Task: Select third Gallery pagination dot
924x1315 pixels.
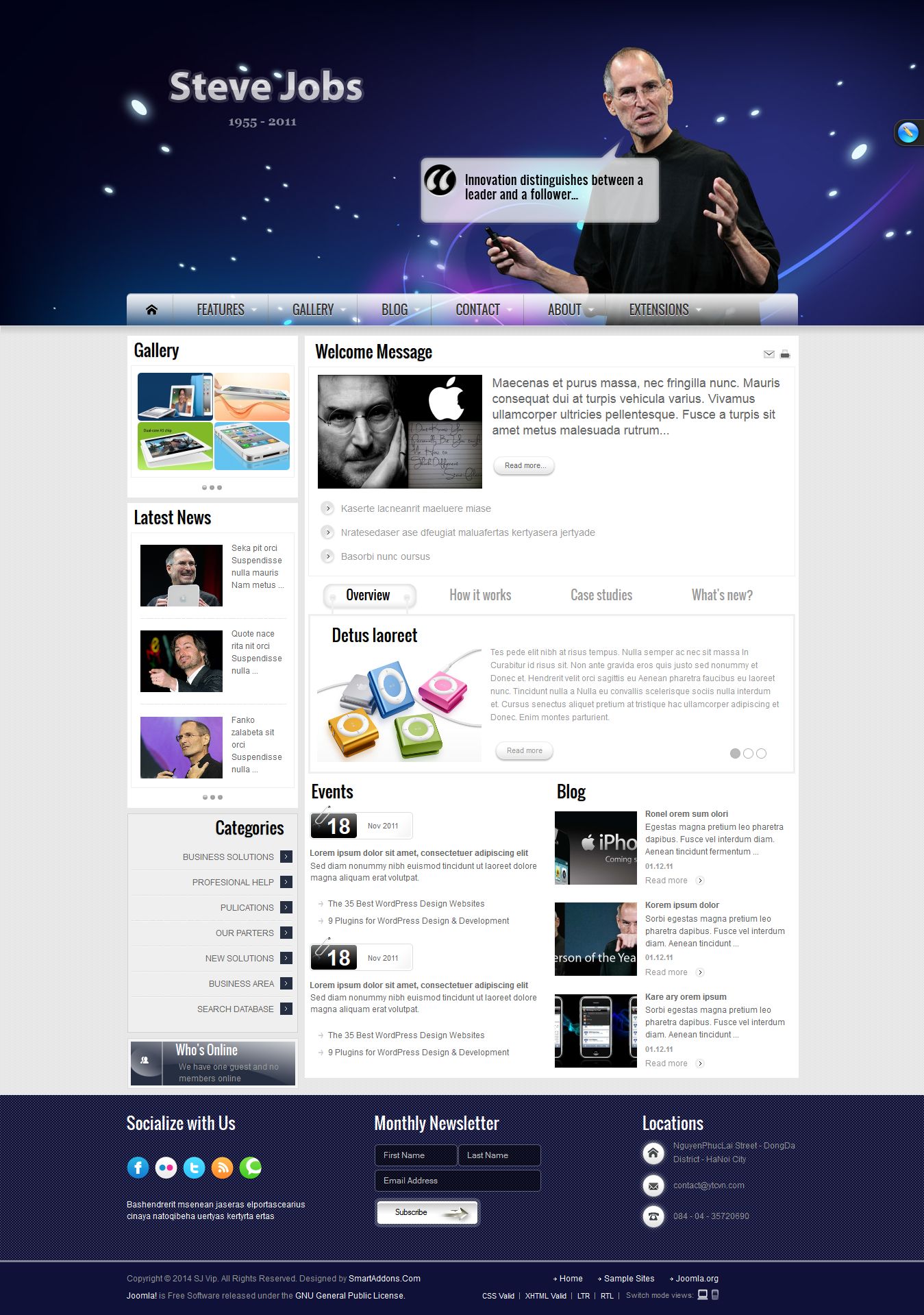Action: pyautogui.click(x=219, y=487)
